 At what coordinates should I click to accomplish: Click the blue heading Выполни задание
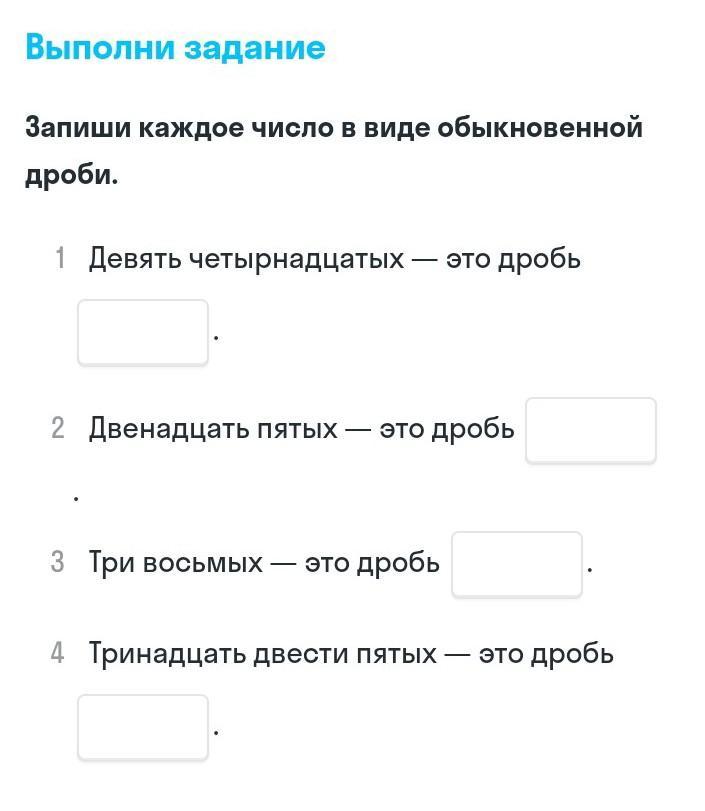175,47
